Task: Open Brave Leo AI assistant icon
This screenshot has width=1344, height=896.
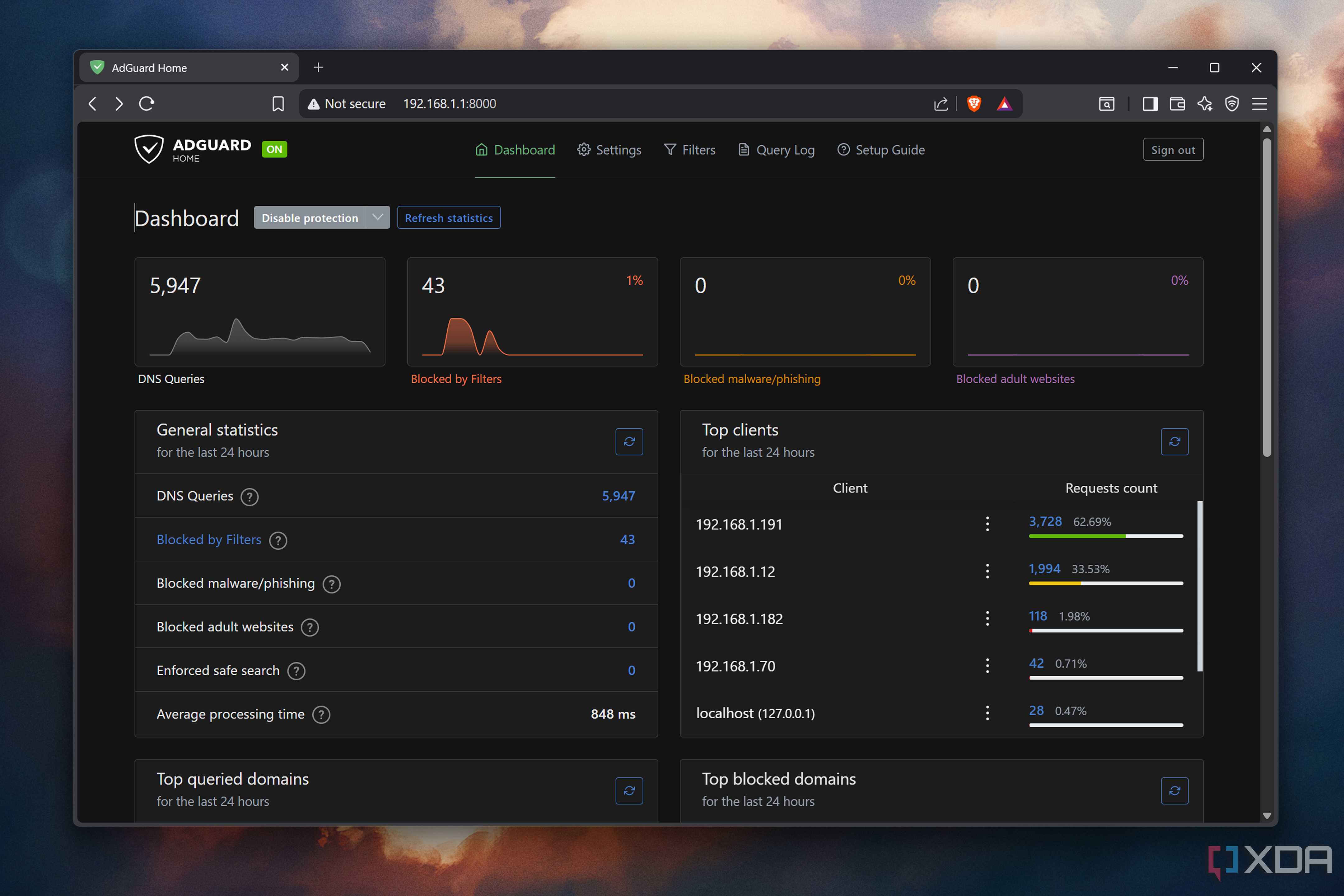Action: [1205, 103]
